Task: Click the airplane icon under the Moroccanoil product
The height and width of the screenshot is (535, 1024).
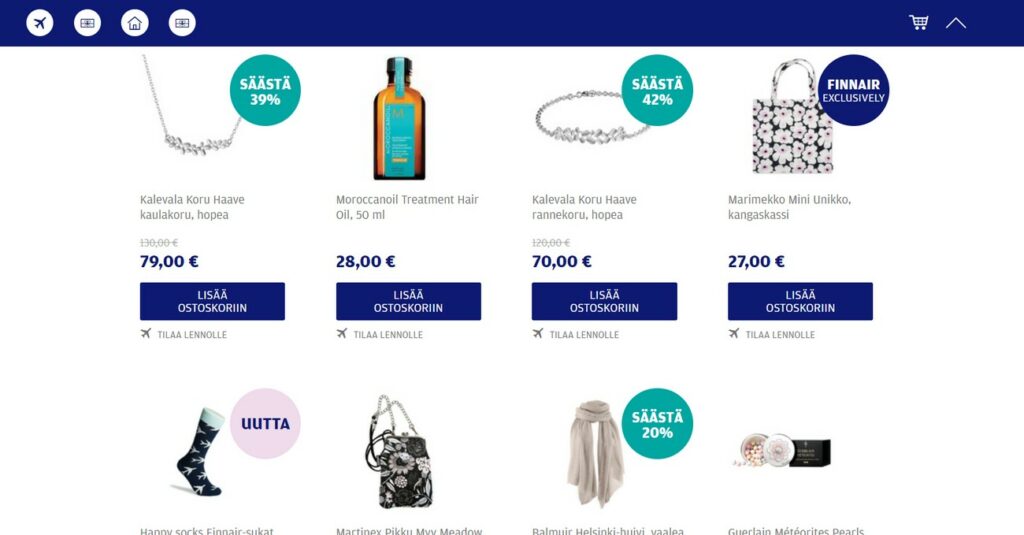Action: tap(342, 334)
